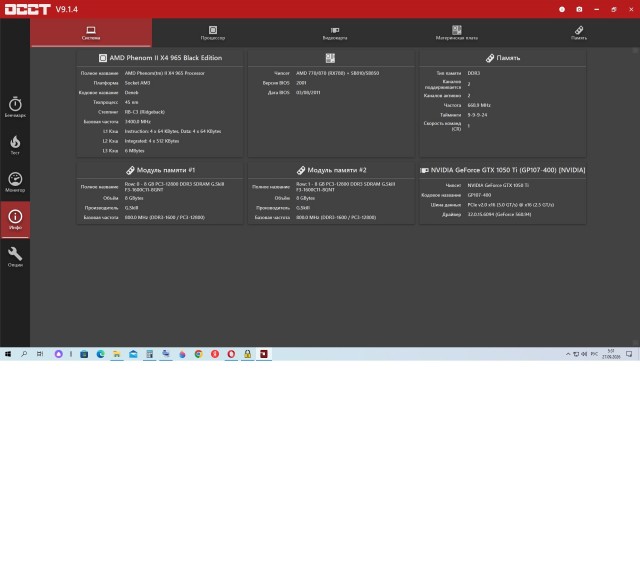Click the 8 GBytes value in memory module #1
This screenshot has height=561, width=640.
[x=134, y=198]
